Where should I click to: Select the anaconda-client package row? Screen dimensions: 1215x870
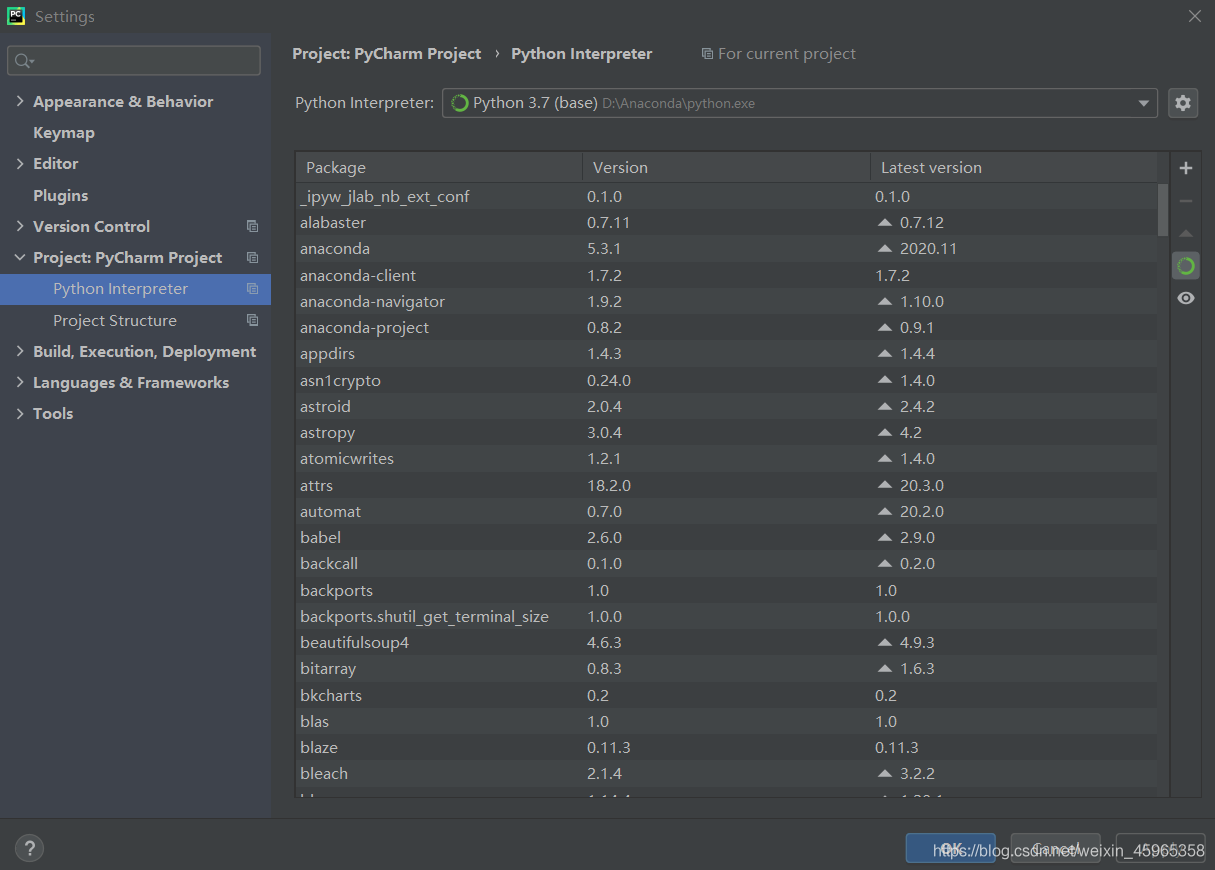[x=726, y=276]
